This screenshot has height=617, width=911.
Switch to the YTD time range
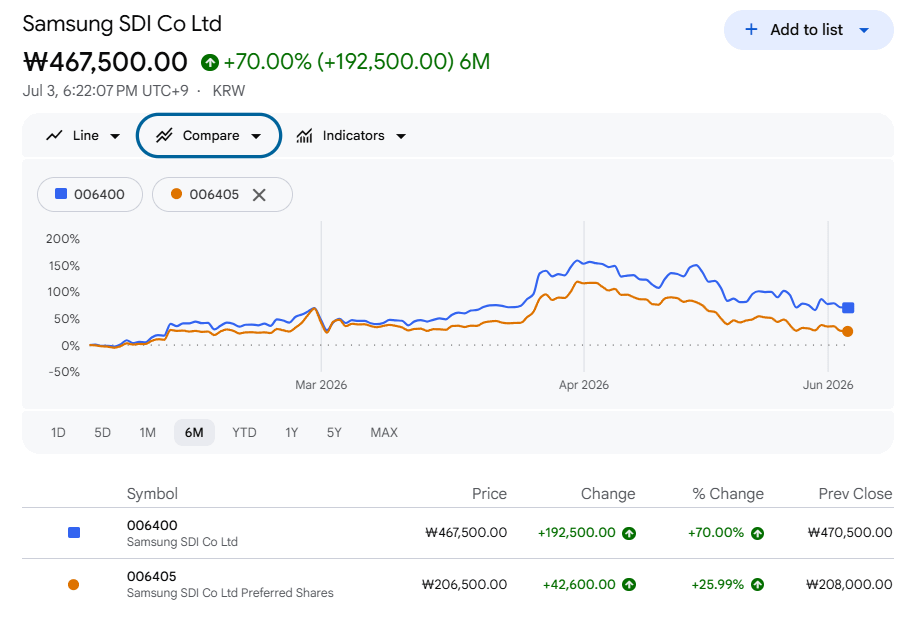tap(244, 432)
